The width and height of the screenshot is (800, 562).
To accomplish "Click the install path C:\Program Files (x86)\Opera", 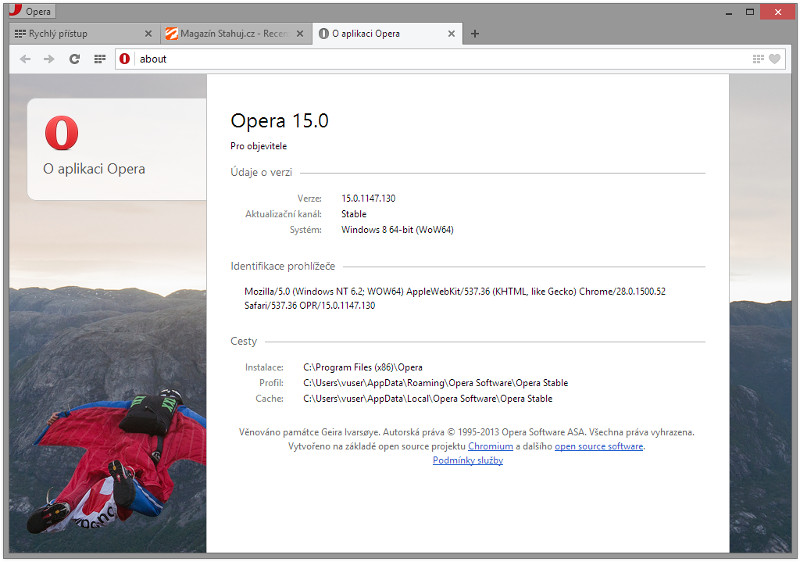I will 363,368.
